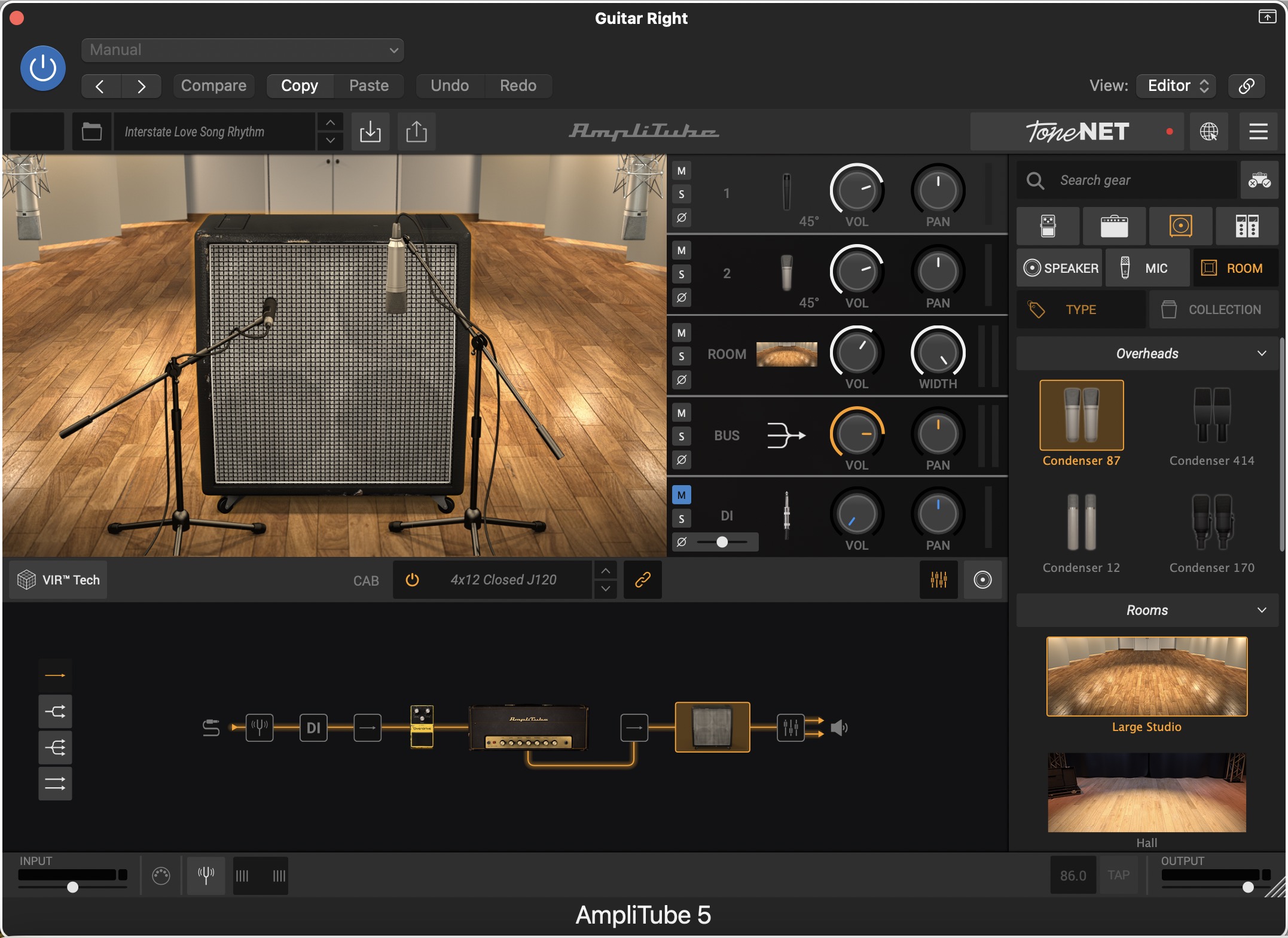Invert phase on the BUS channel

click(681, 459)
